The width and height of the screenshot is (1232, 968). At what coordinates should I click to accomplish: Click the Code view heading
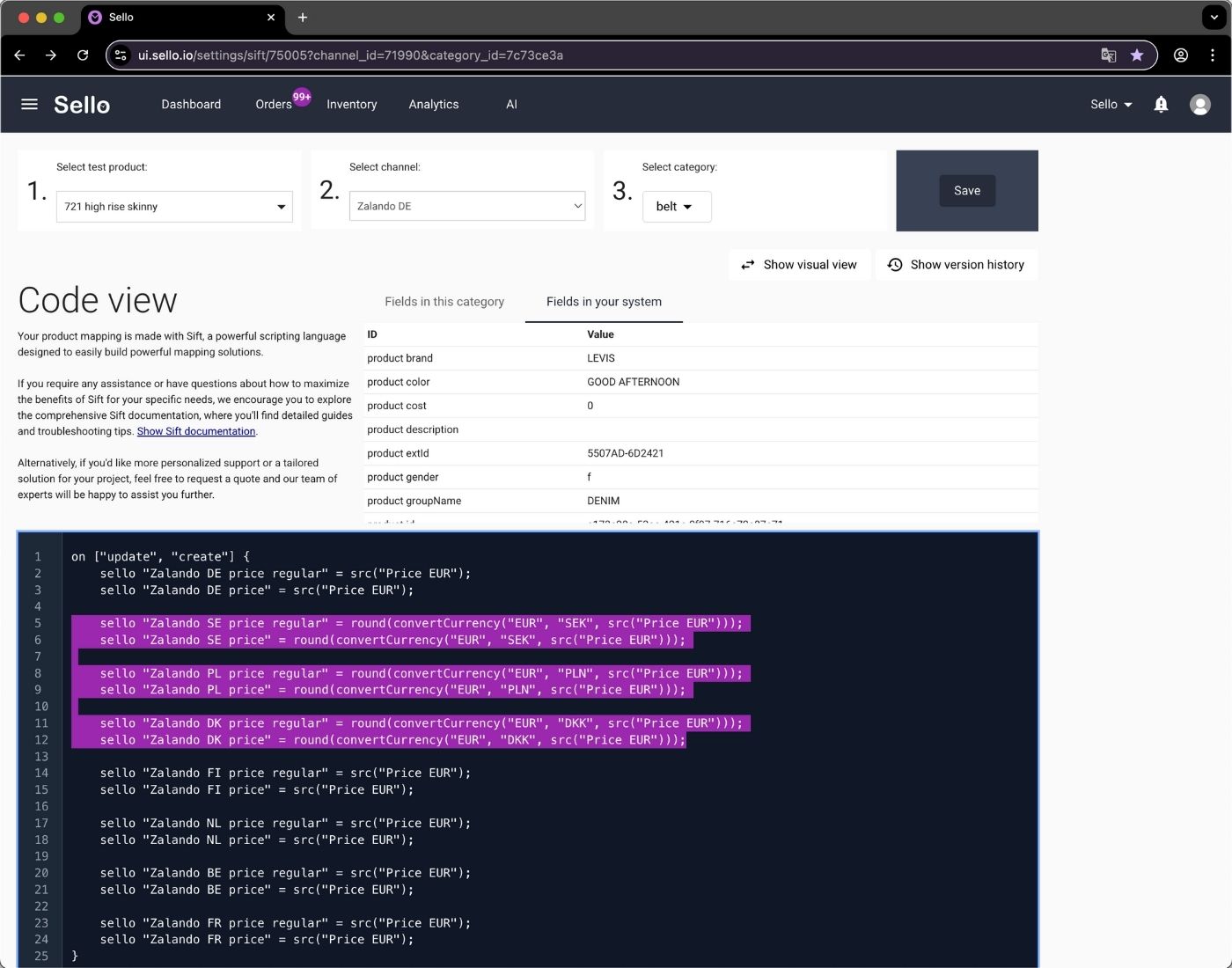coord(98,301)
